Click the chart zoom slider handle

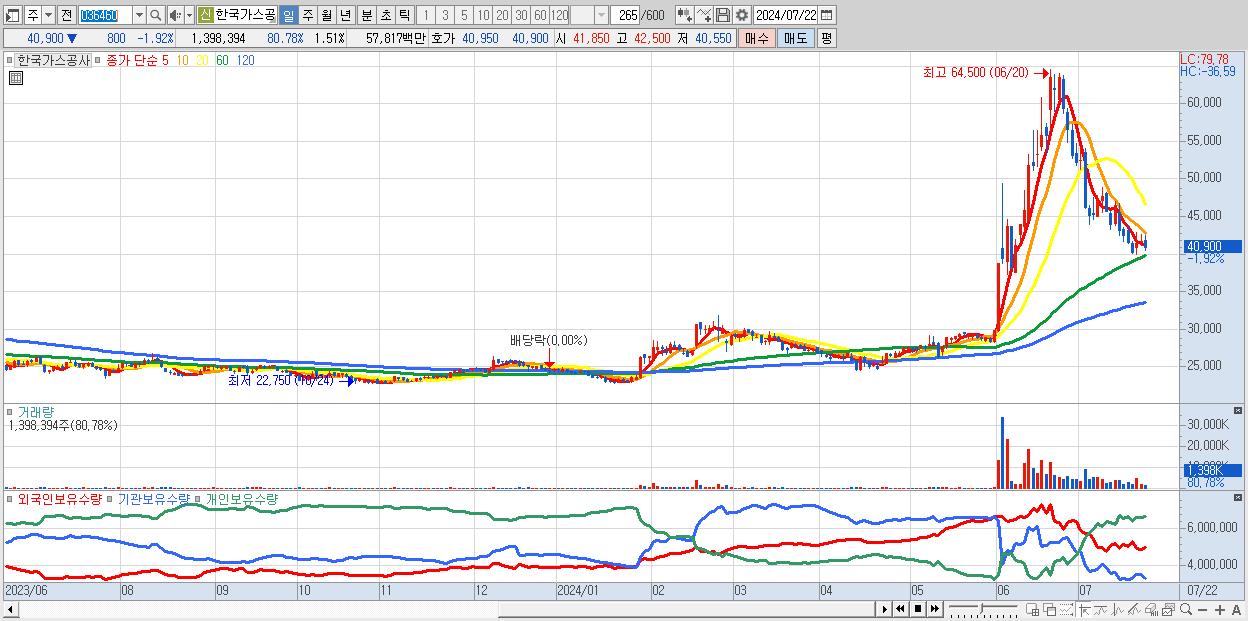pyautogui.click(x=981, y=608)
